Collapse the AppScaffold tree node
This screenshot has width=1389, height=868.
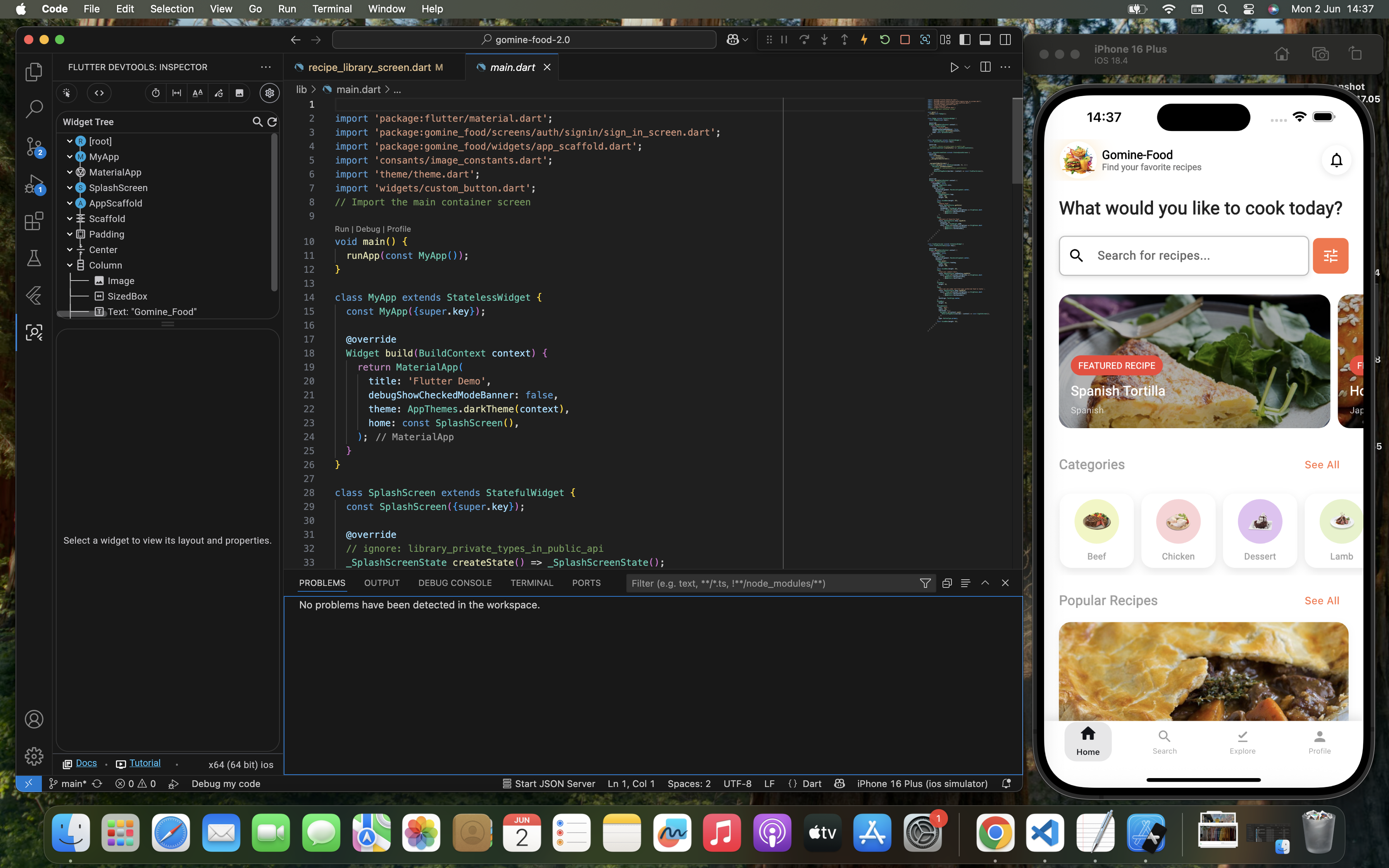coord(69,203)
